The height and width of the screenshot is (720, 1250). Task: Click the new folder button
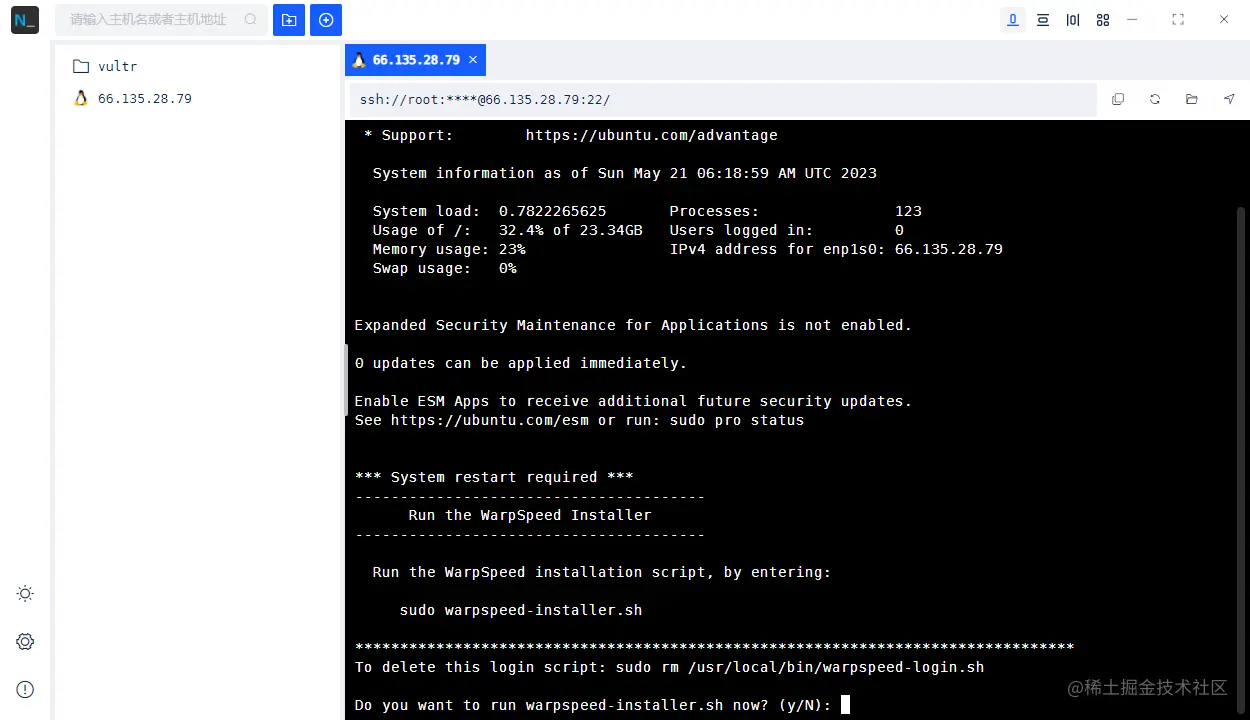coord(289,20)
